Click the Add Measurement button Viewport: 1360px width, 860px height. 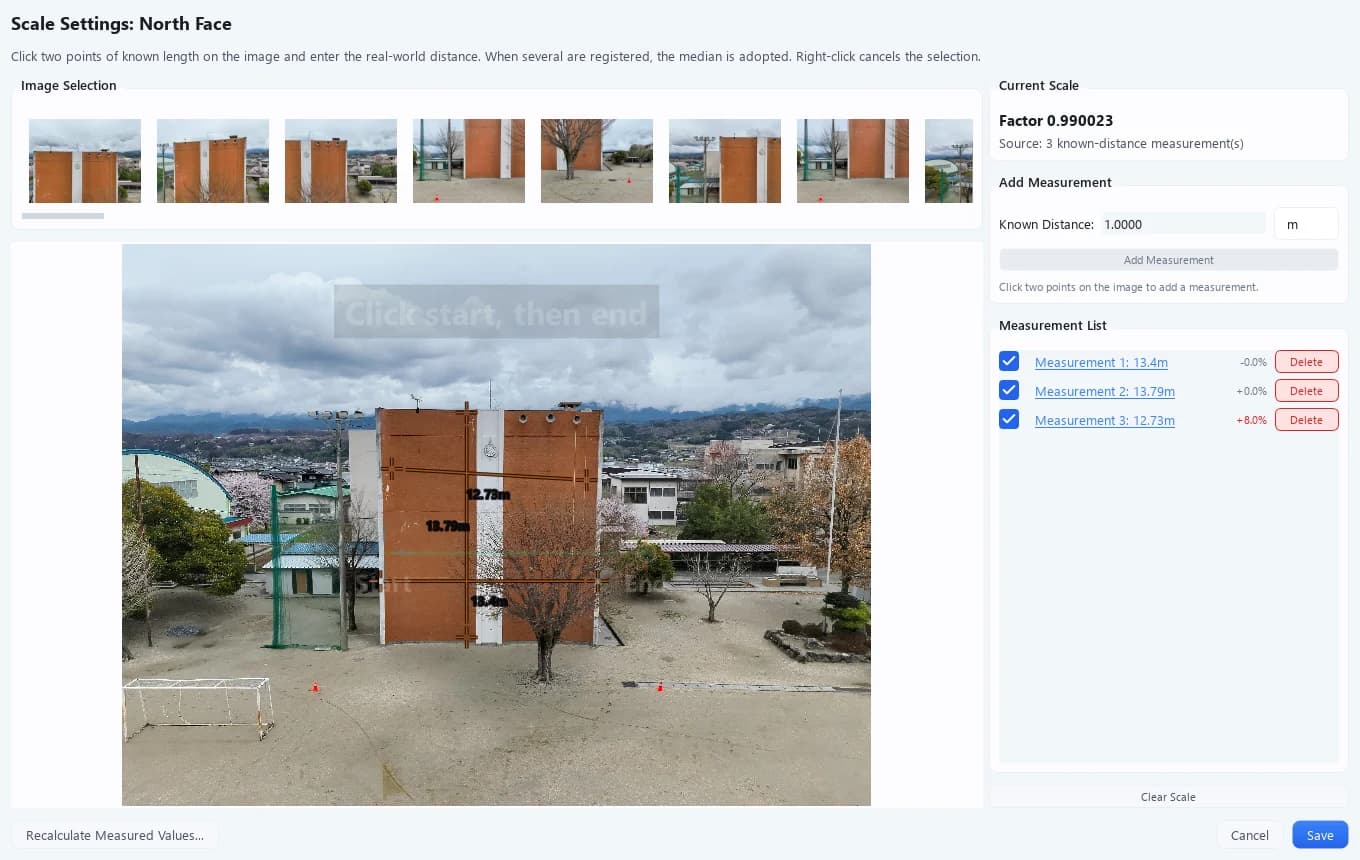tap(1168, 260)
